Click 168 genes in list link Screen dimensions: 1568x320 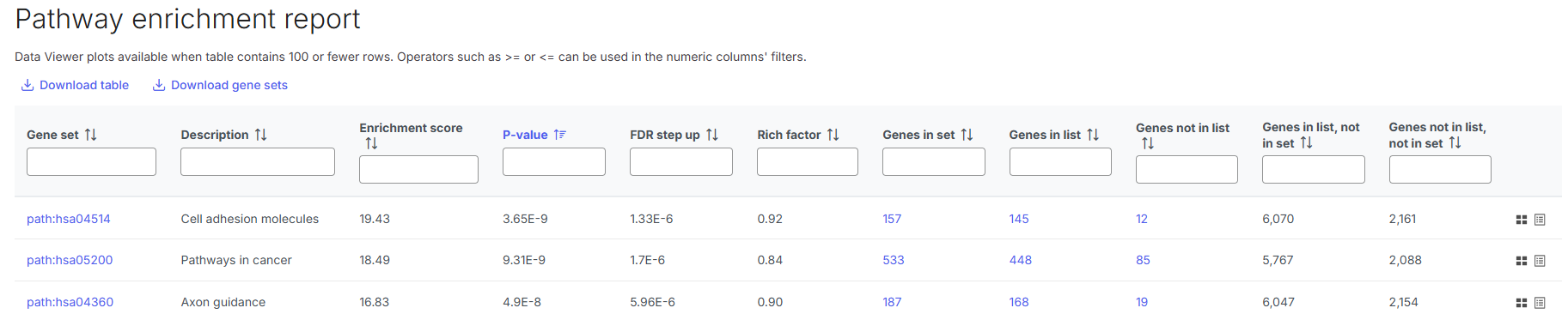tap(1019, 302)
